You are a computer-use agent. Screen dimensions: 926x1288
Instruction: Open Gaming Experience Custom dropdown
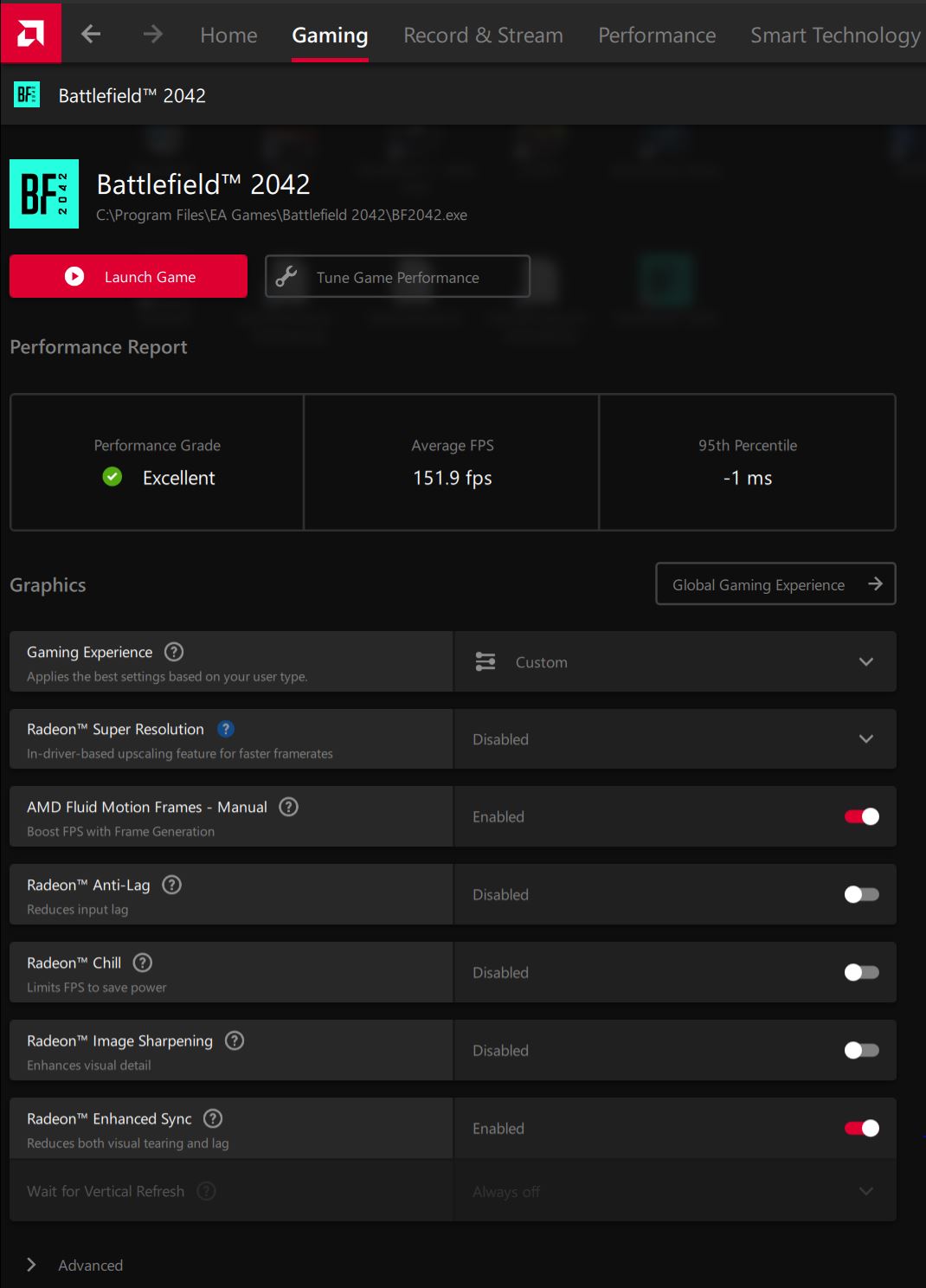tap(675, 661)
